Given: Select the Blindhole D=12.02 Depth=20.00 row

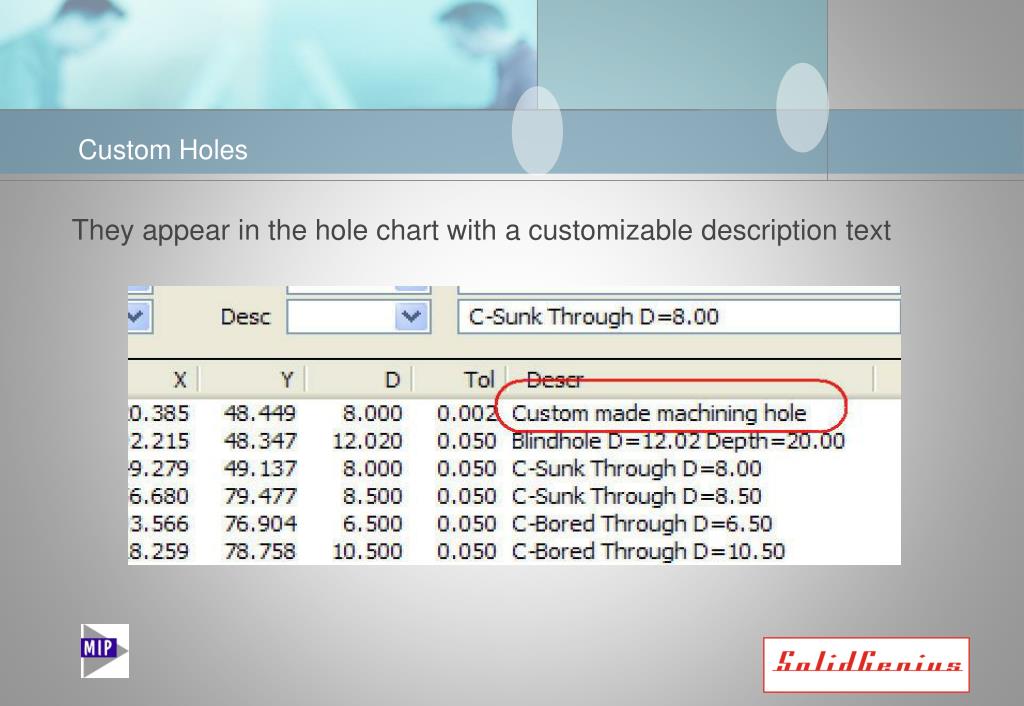Looking at the screenshot, I should click(514, 441).
